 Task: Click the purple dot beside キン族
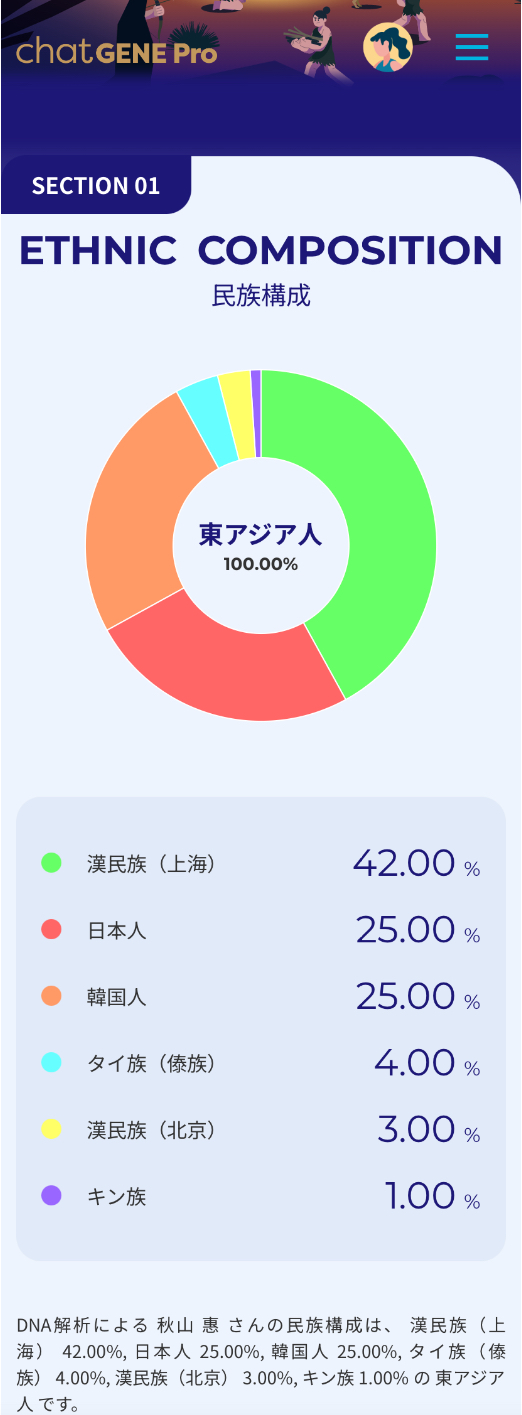[x=51, y=1195]
